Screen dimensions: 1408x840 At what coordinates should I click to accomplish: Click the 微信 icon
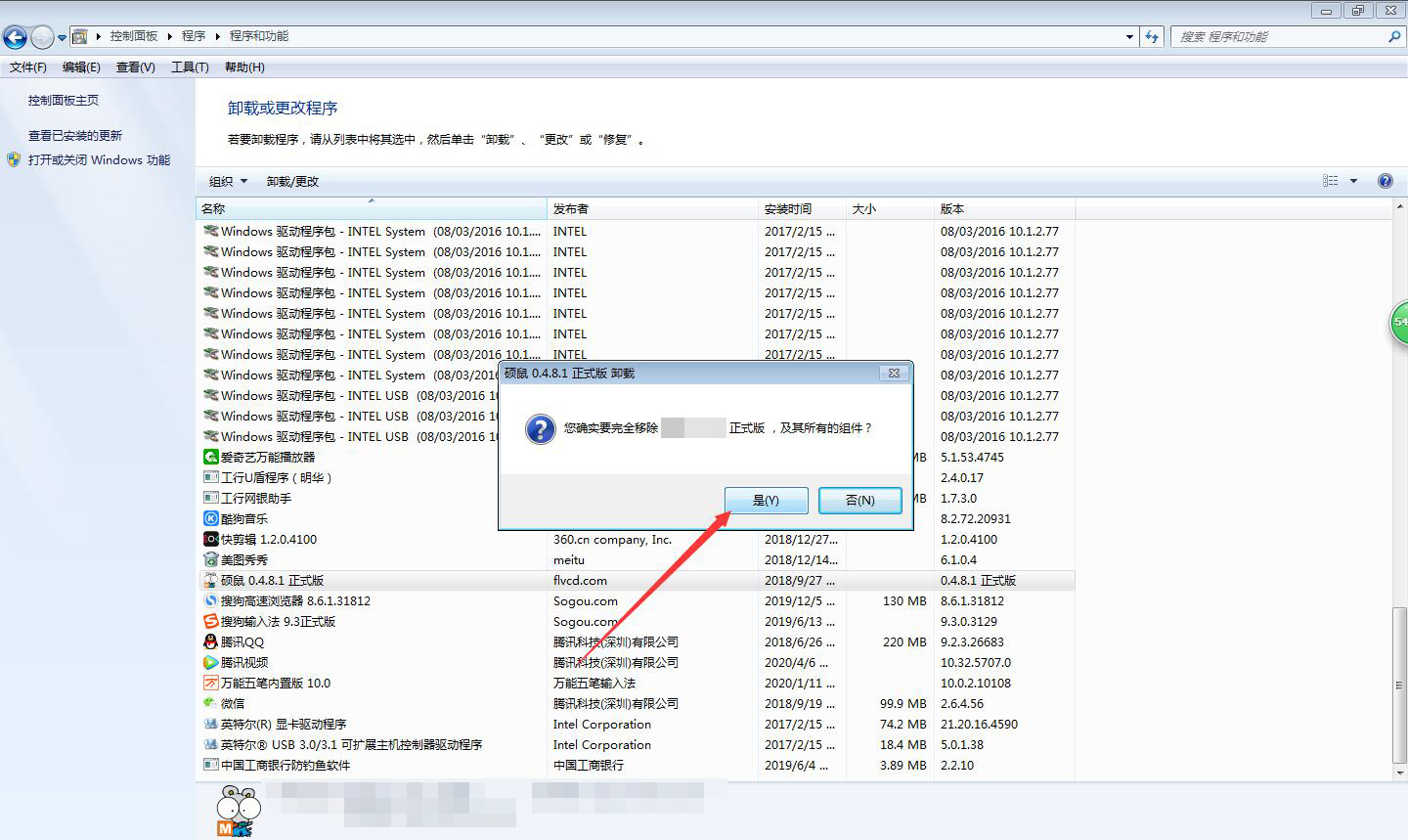coord(210,704)
